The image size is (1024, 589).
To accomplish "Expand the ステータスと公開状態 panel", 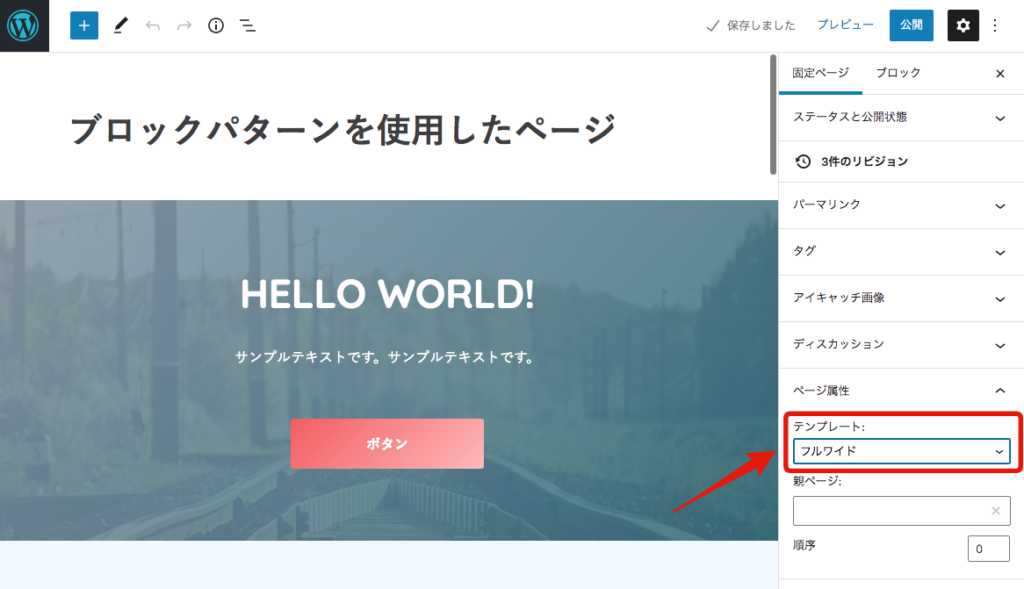I will [x=901, y=118].
